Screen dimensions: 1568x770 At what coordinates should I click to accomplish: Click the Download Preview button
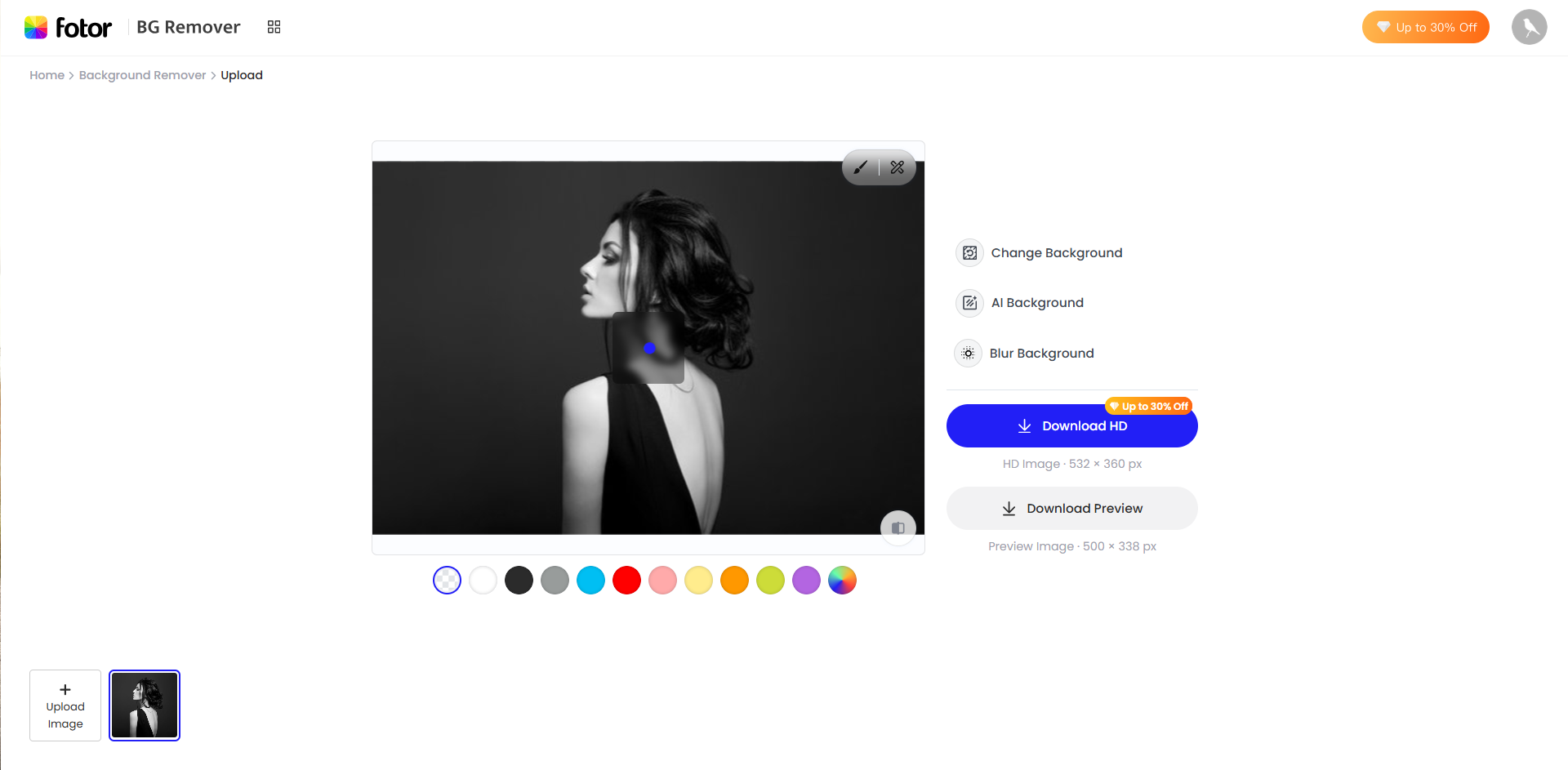click(x=1071, y=508)
